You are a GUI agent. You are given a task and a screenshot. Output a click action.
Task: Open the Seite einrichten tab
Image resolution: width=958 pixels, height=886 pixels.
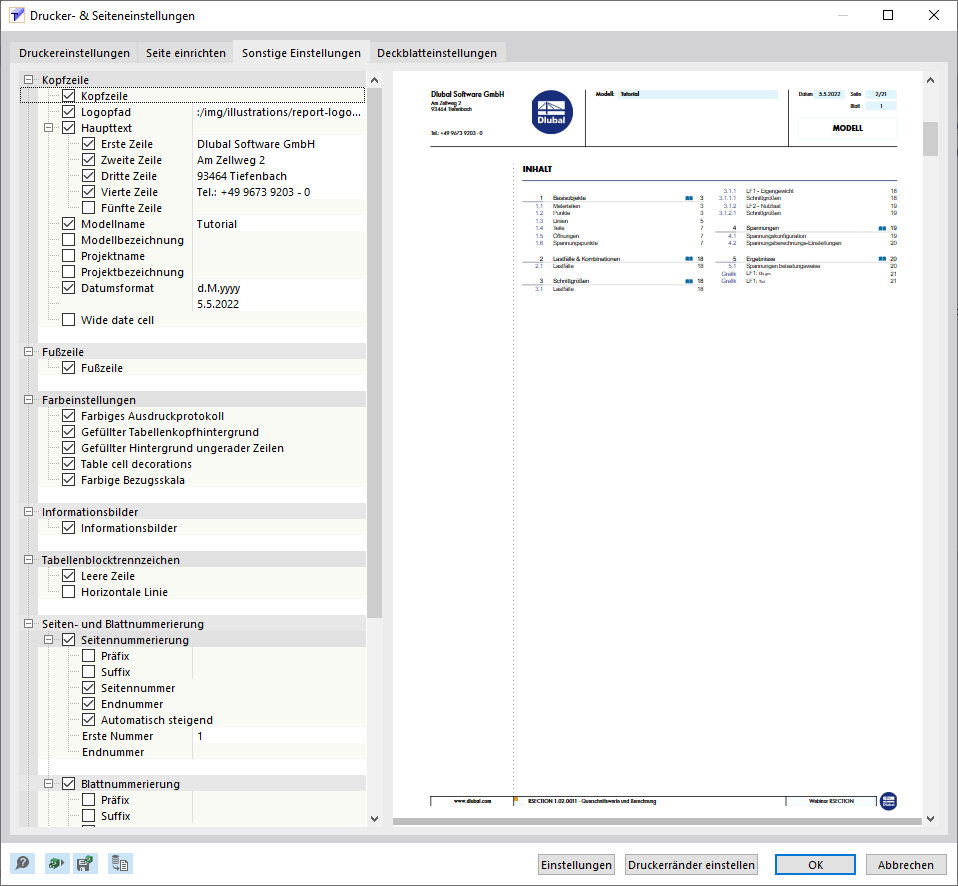(186, 53)
